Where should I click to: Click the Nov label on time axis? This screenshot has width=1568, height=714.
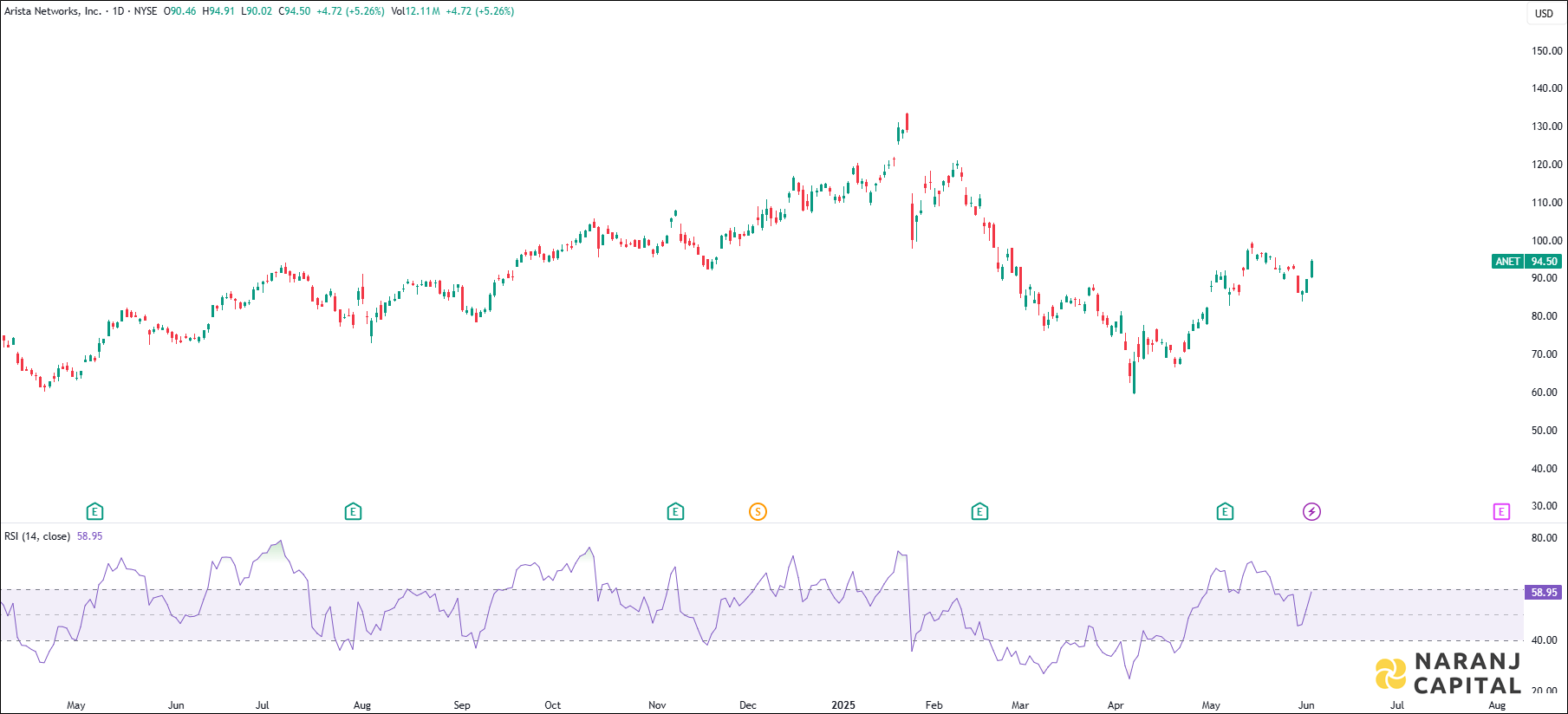pos(657,705)
